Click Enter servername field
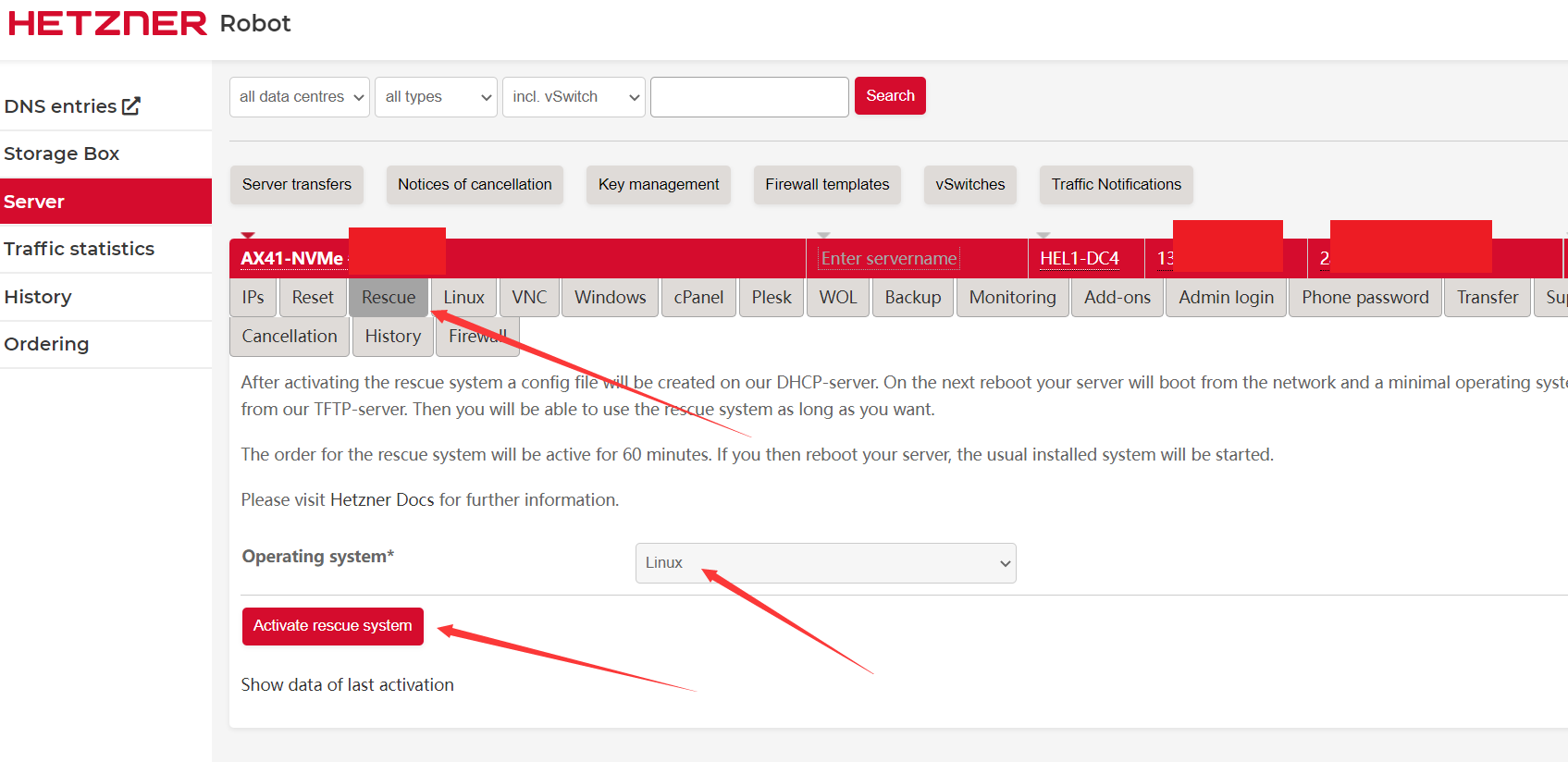 (x=889, y=259)
